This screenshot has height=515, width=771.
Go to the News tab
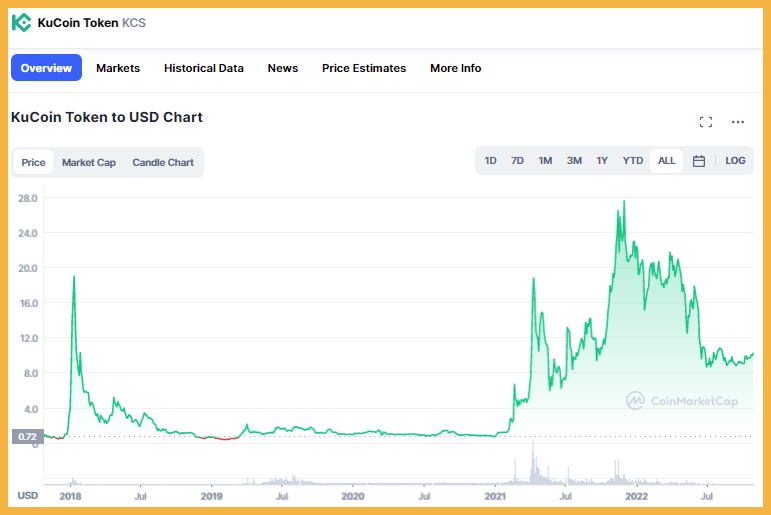[x=283, y=68]
